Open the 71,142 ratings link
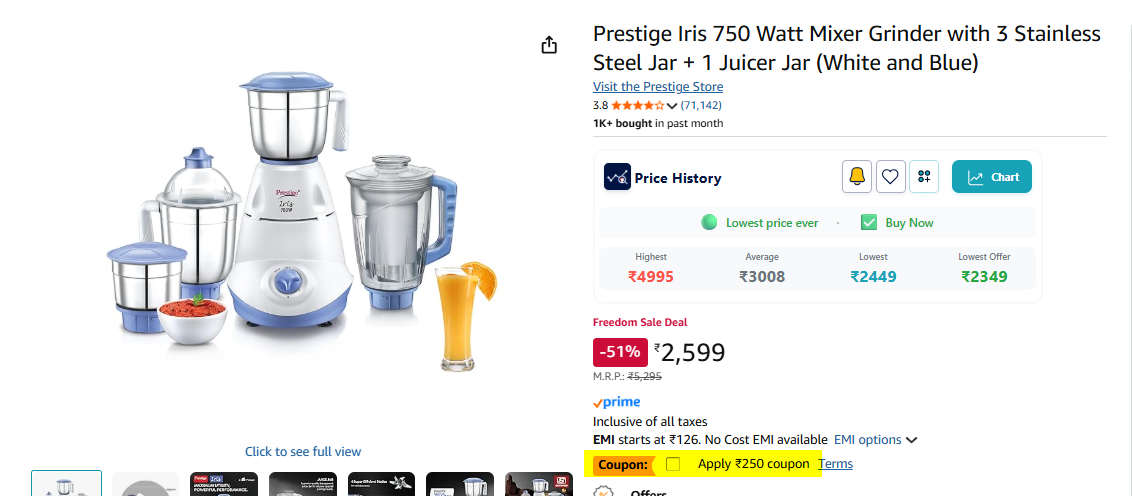This screenshot has height=496, width=1132. [701, 105]
